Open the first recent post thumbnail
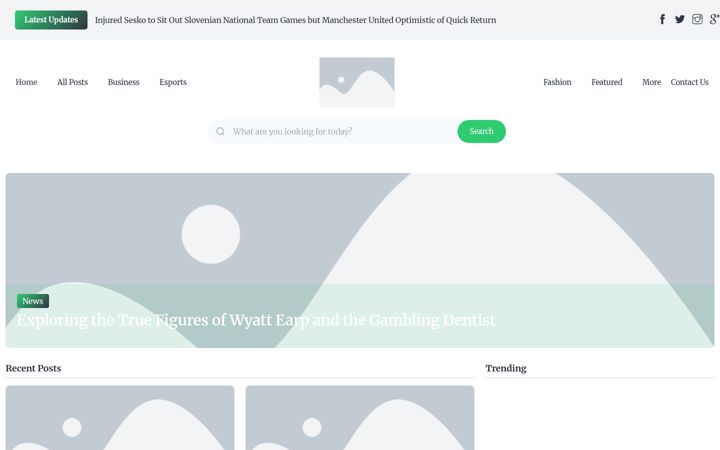Image resolution: width=720 pixels, height=450 pixels. click(120, 418)
